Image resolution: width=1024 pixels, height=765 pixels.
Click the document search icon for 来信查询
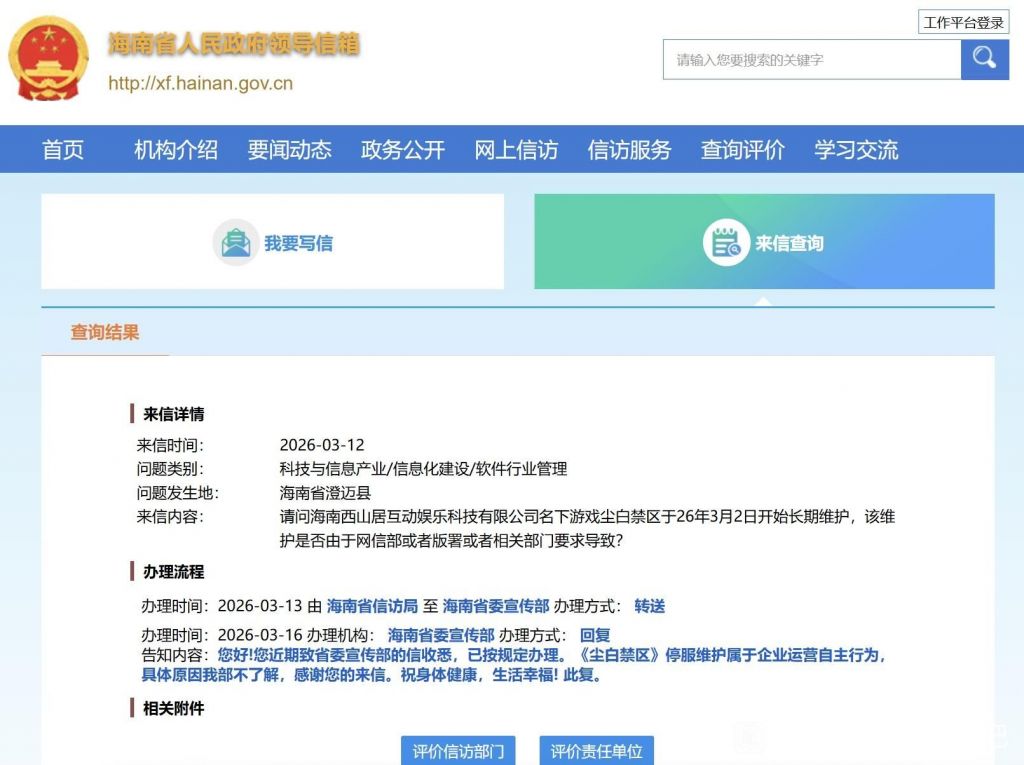725,243
